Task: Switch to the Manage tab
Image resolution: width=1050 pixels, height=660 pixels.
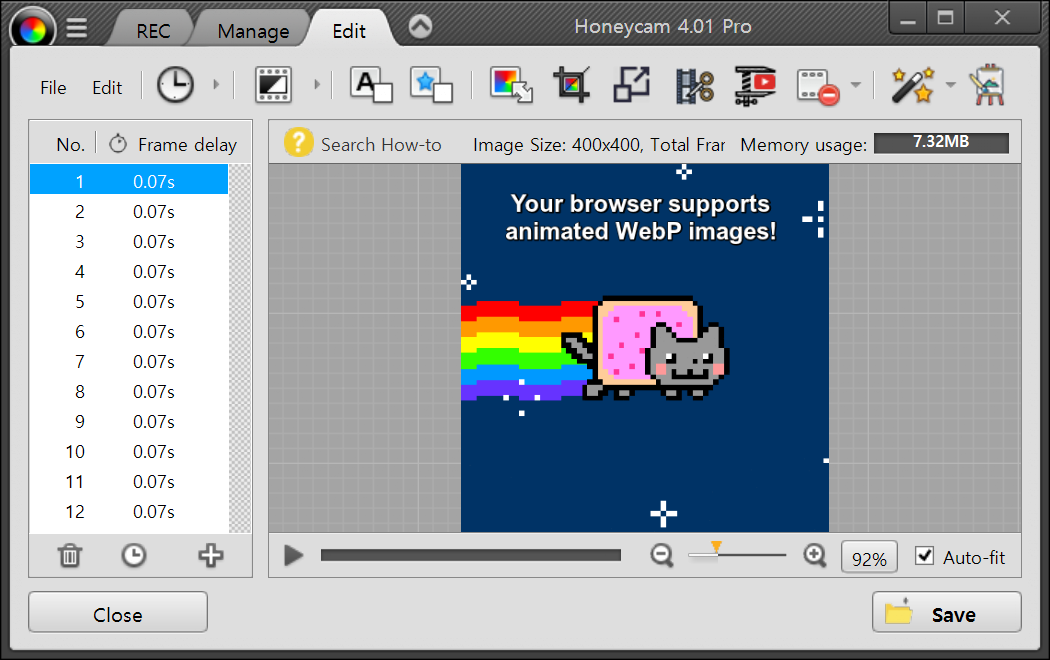Action: [253, 31]
